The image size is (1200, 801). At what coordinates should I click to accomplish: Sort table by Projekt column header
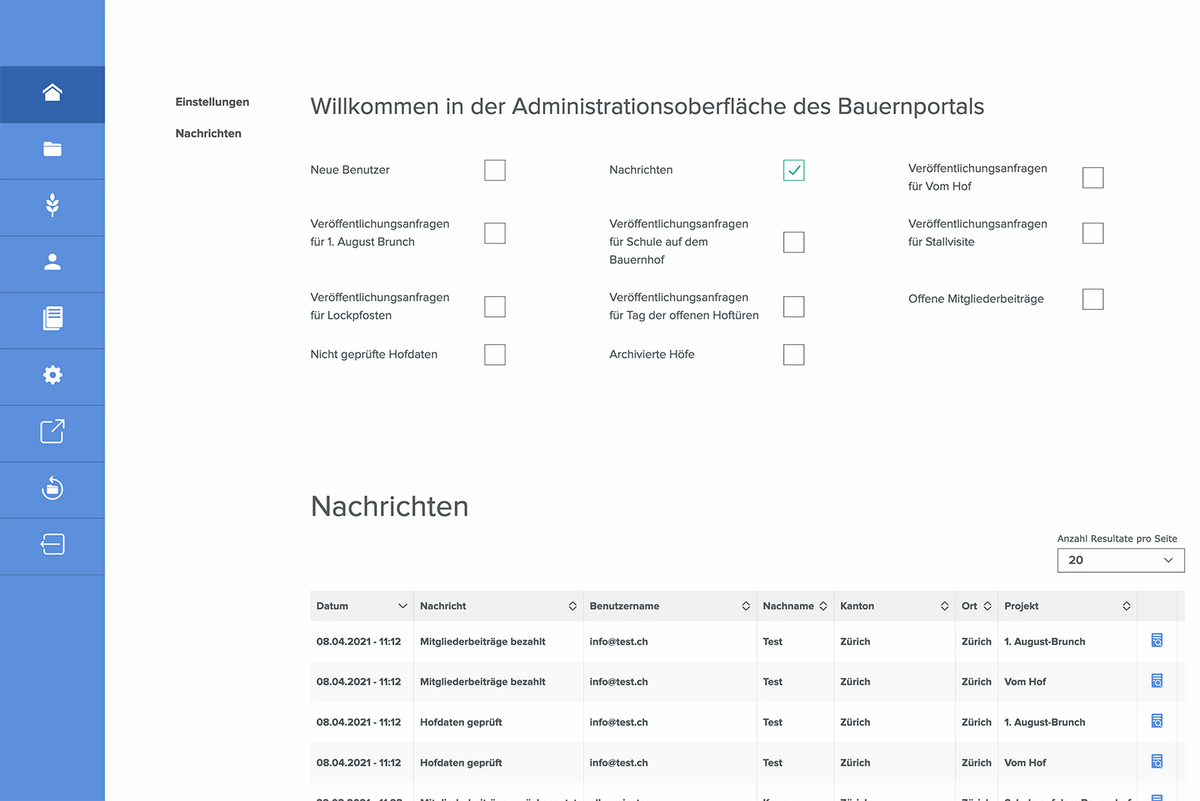tap(1068, 606)
